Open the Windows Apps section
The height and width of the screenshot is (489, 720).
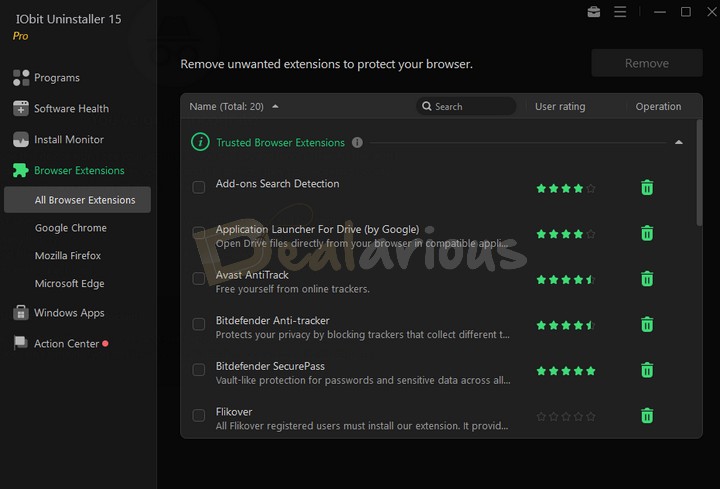click(x=69, y=313)
